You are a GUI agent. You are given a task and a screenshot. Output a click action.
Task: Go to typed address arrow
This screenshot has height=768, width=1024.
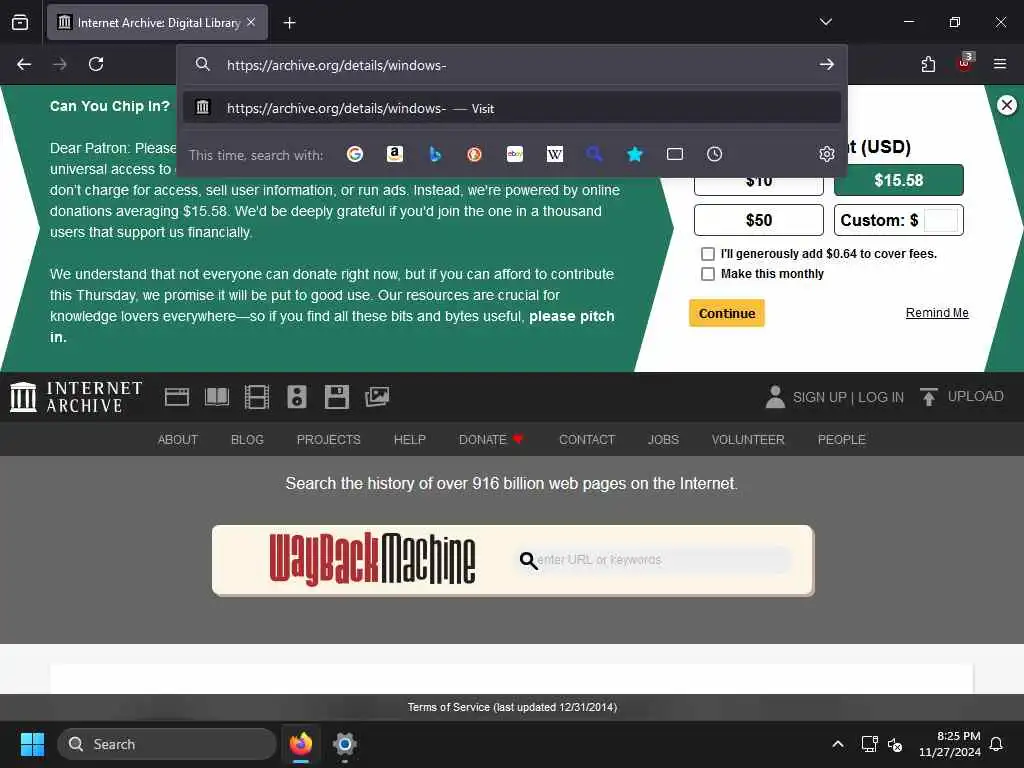pyautogui.click(x=826, y=65)
